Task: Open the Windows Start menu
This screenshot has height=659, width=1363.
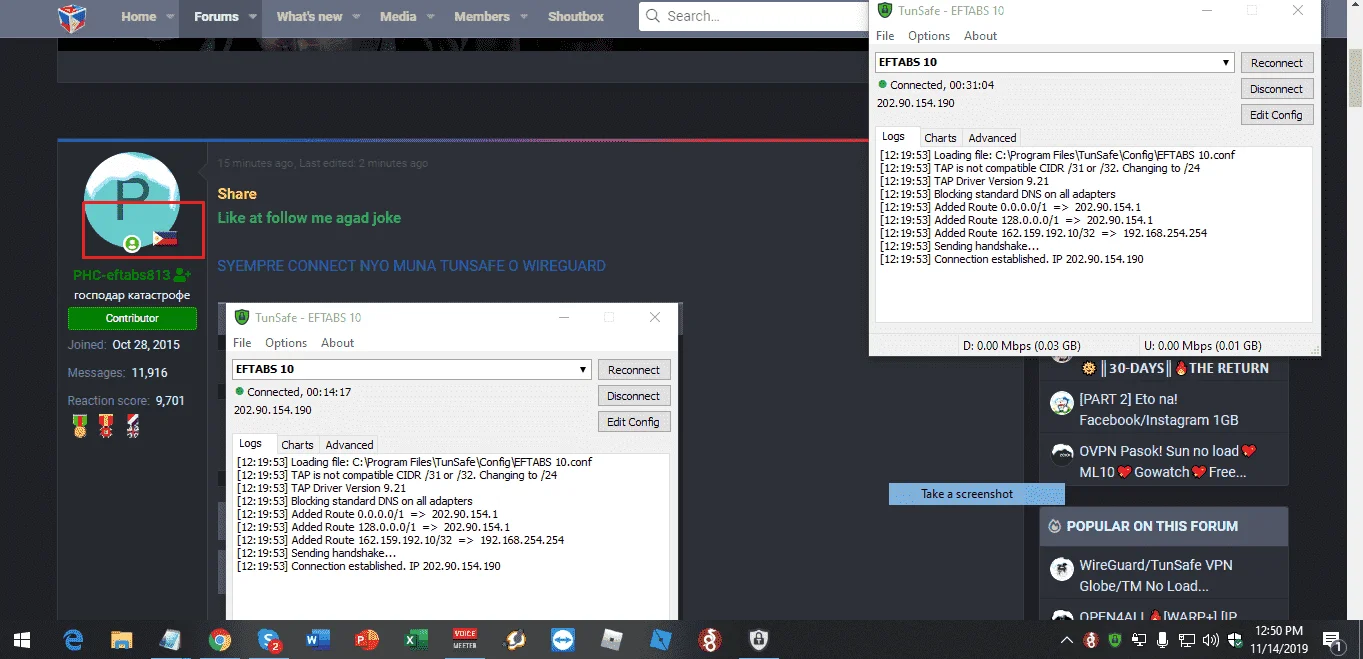Action: pyautogui.click(x=22, y=639)
